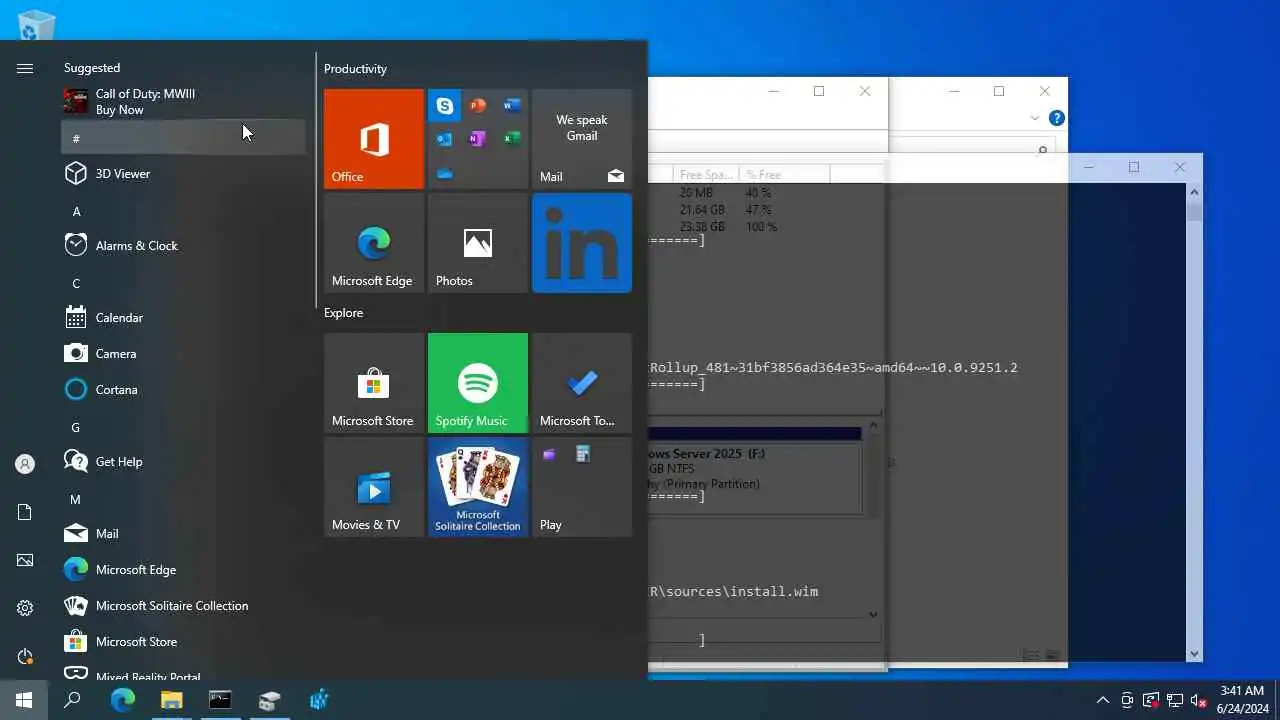Open Documents from Start sidebar
1280x720 pixels.
coord(25,512)
